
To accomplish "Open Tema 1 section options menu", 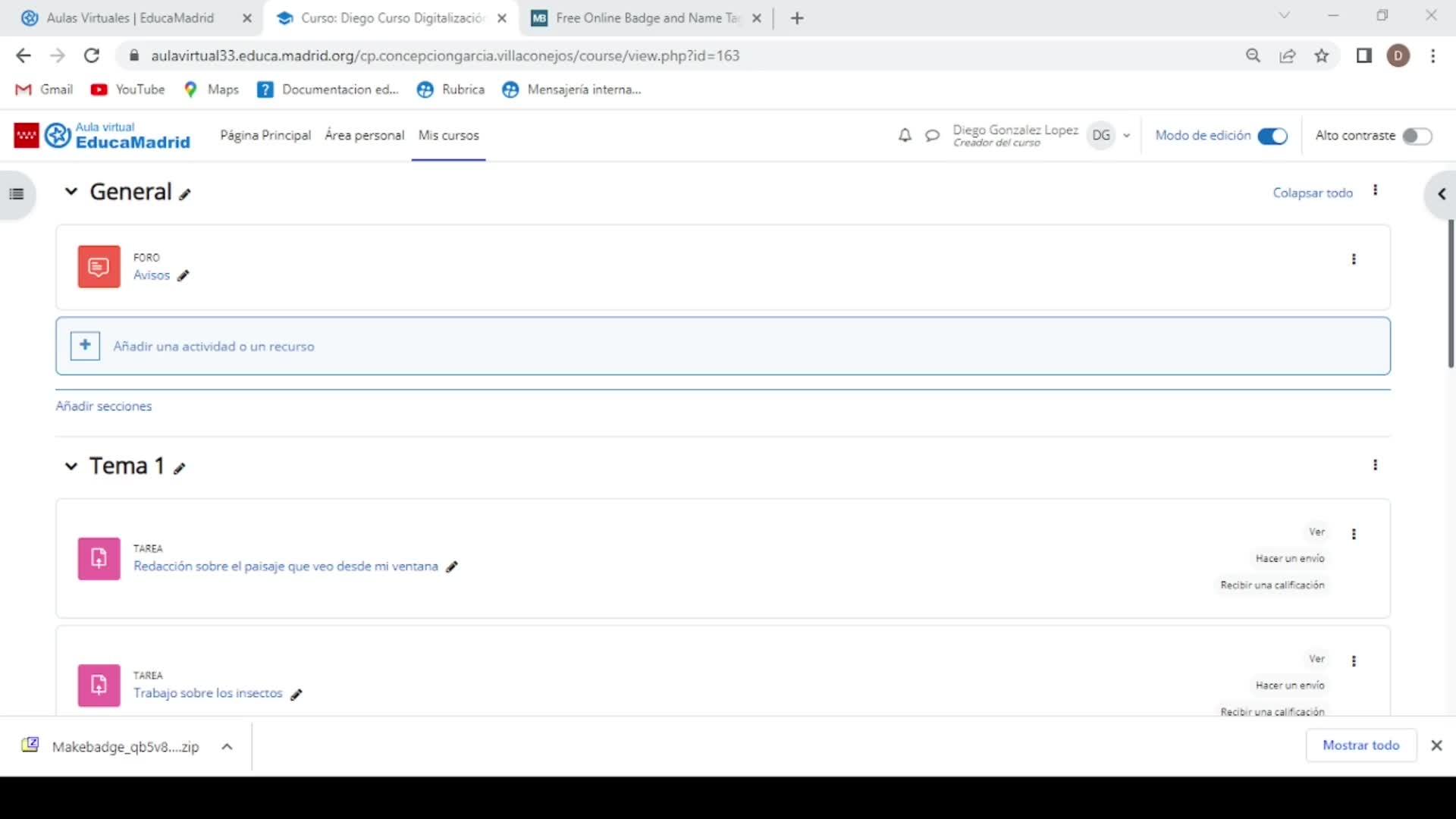I will tap(1375, 465).
